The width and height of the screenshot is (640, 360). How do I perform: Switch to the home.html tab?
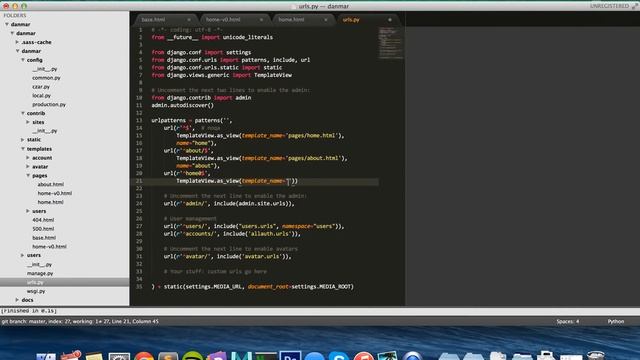pos(291,20)
